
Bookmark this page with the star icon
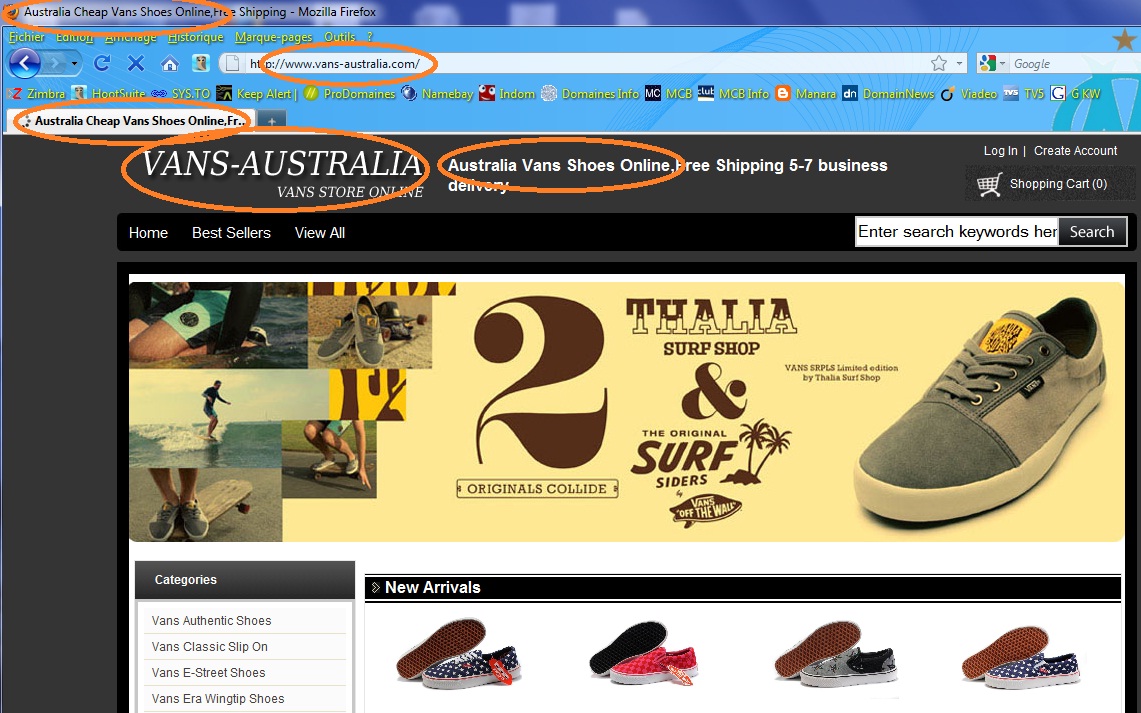(x=939, y=63)
